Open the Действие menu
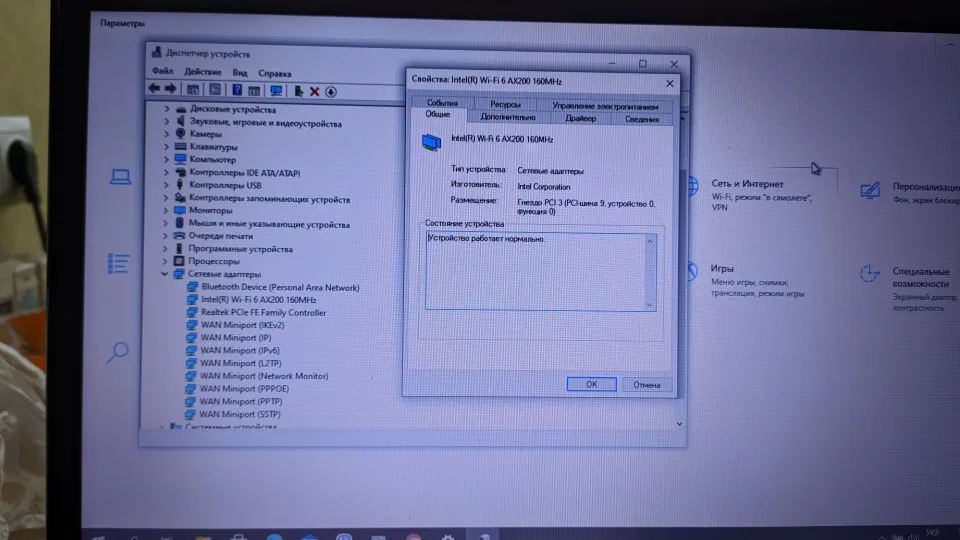 [203, 72]
